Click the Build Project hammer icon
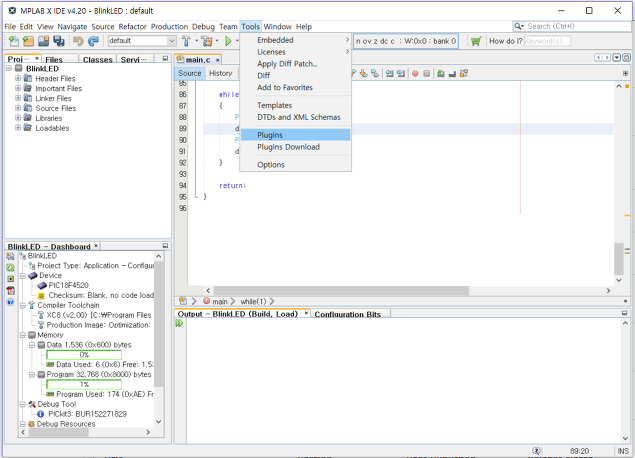 click(x=186, y=41)
